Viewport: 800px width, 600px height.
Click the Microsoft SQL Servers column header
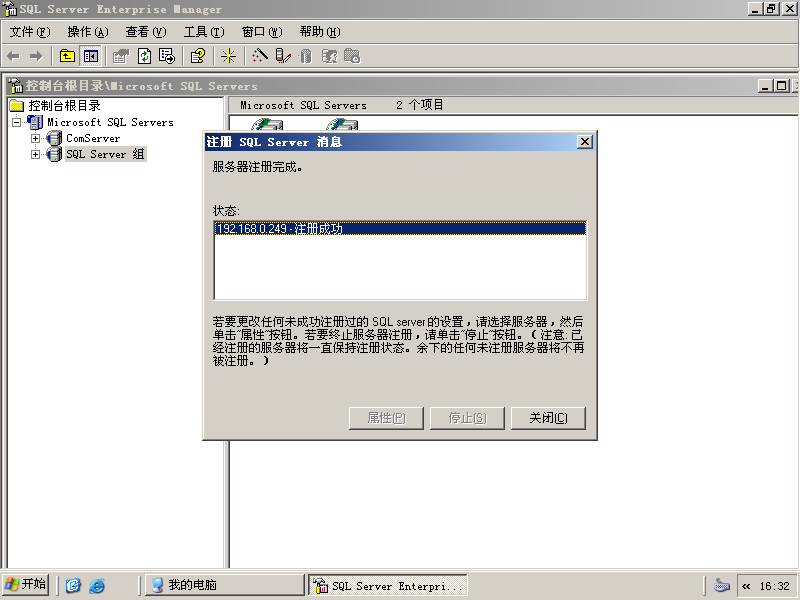(x=303, y=105)
